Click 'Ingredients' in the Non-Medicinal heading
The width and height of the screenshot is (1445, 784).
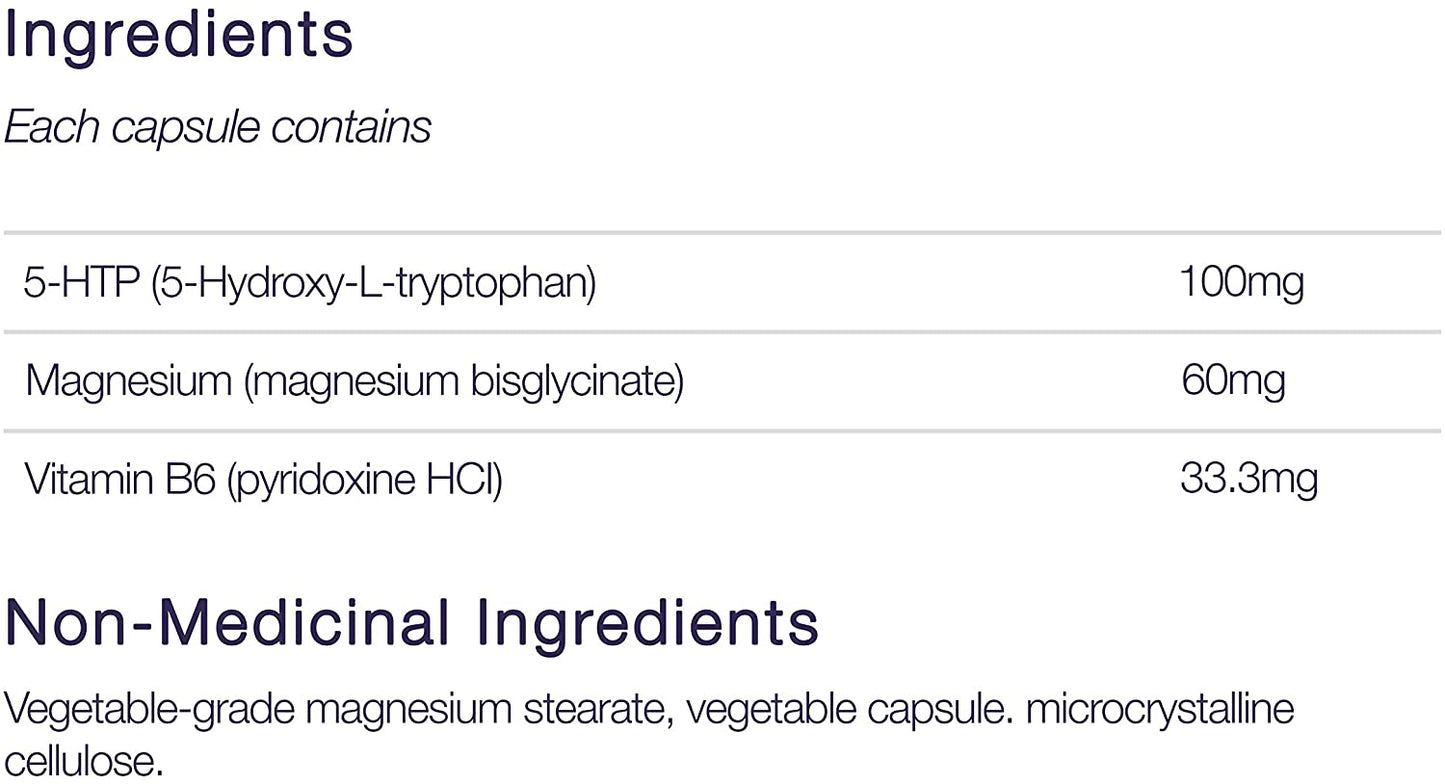647,623
